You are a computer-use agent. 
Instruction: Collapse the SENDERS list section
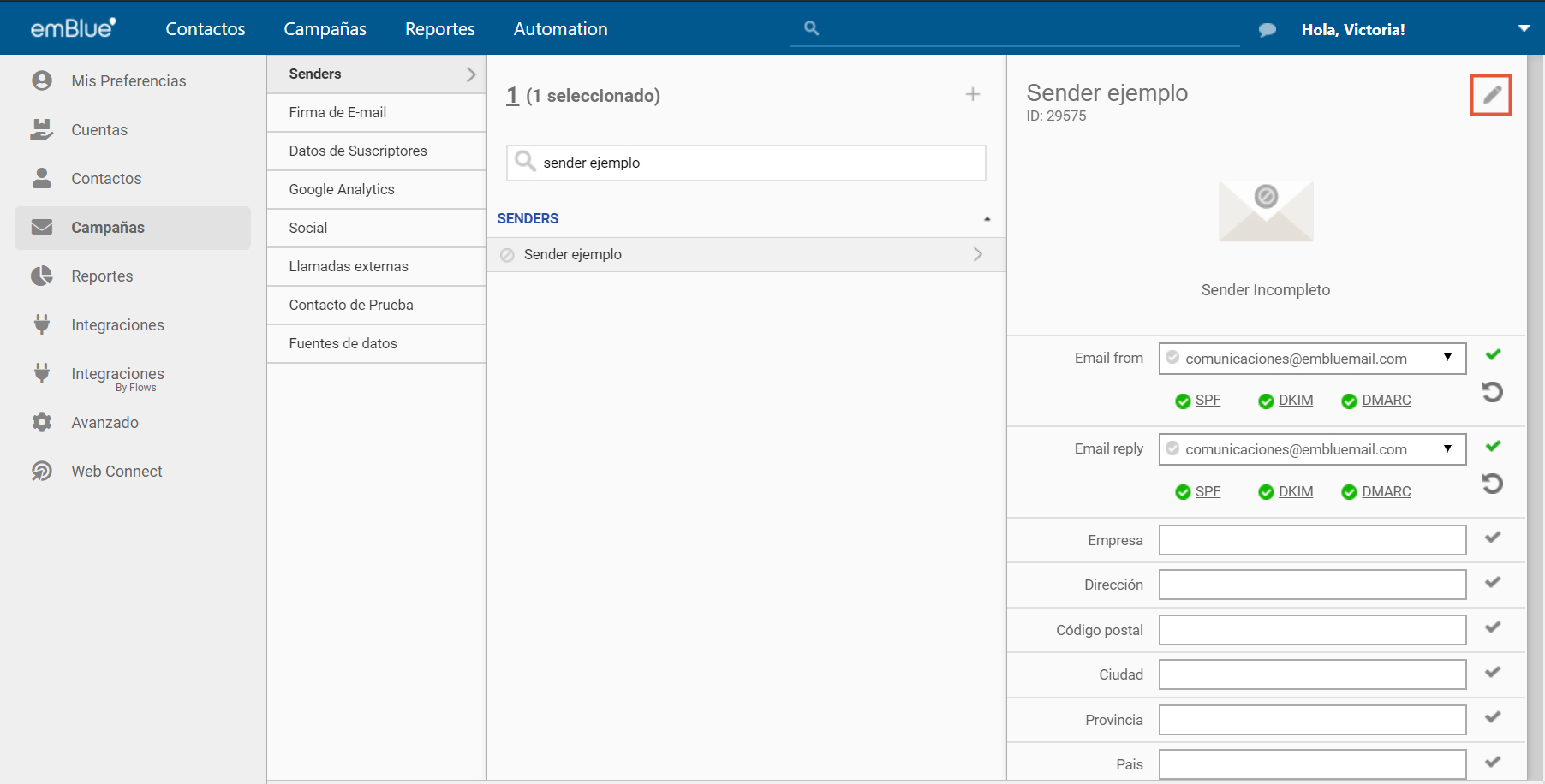[987, 219]
